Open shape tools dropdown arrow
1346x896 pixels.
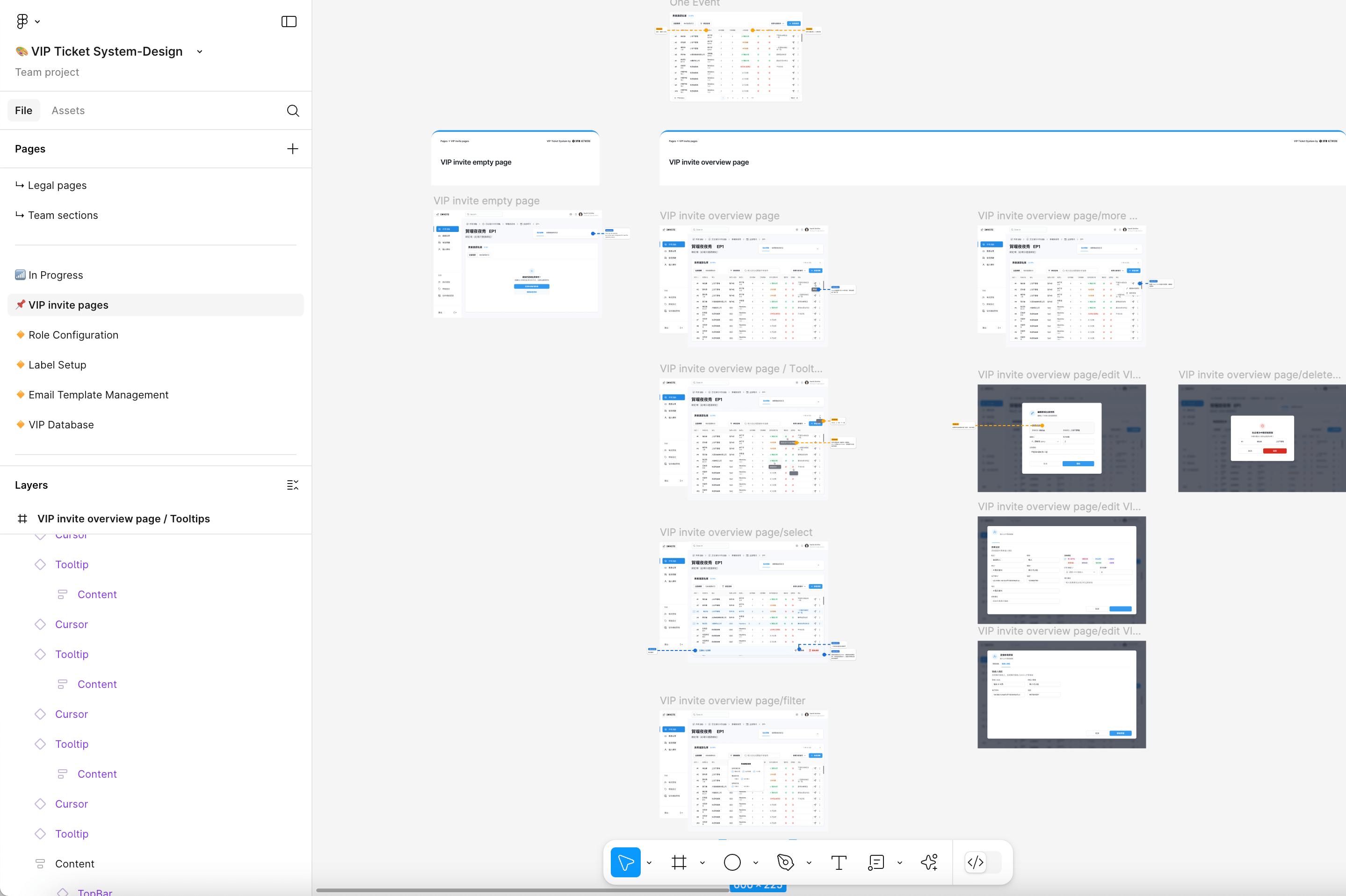pyautogui.click(x=756, y=863)
